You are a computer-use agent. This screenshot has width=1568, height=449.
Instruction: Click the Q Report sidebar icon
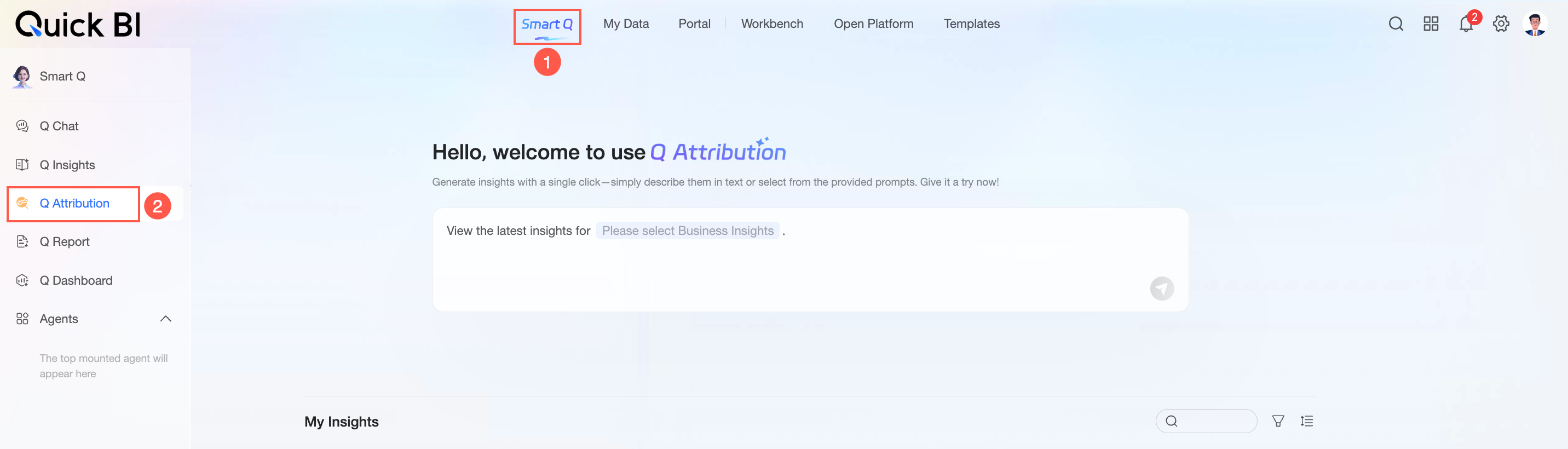pyautogui.click(x=22, y=241)
